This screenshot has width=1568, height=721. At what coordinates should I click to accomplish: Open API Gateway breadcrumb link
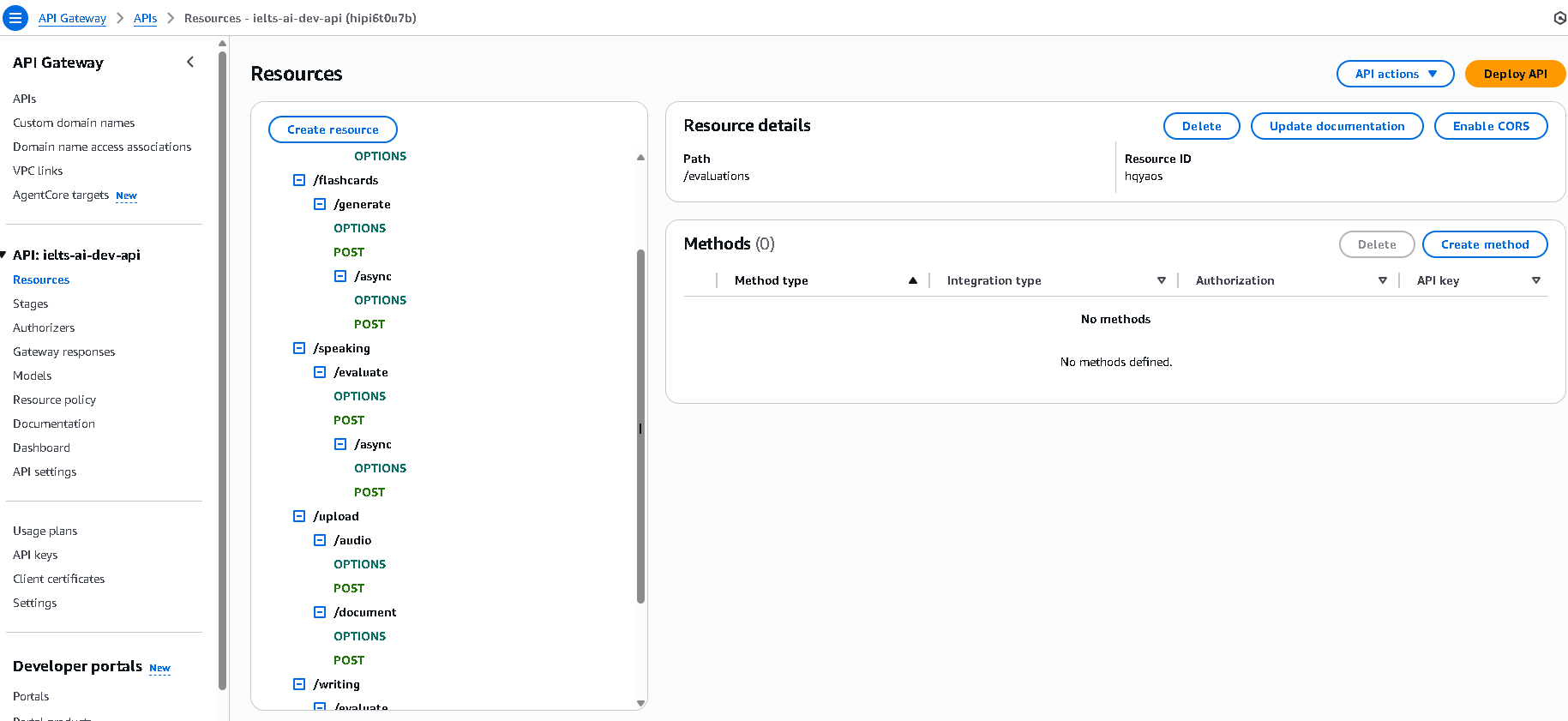click(x=72, y=18)
